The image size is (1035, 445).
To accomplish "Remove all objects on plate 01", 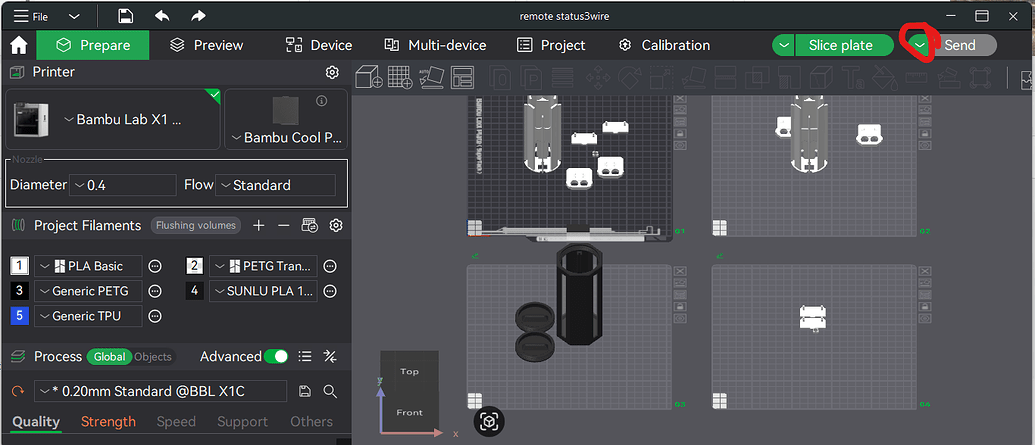I will 682,100.
